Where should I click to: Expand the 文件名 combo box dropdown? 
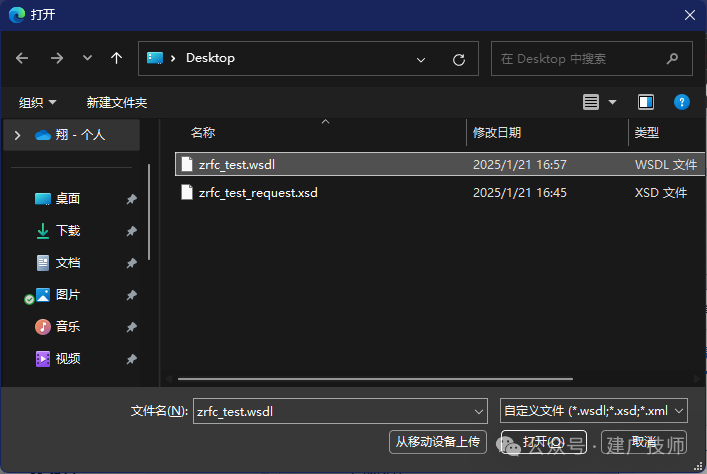pyautogui.click(x=478, y=411)
